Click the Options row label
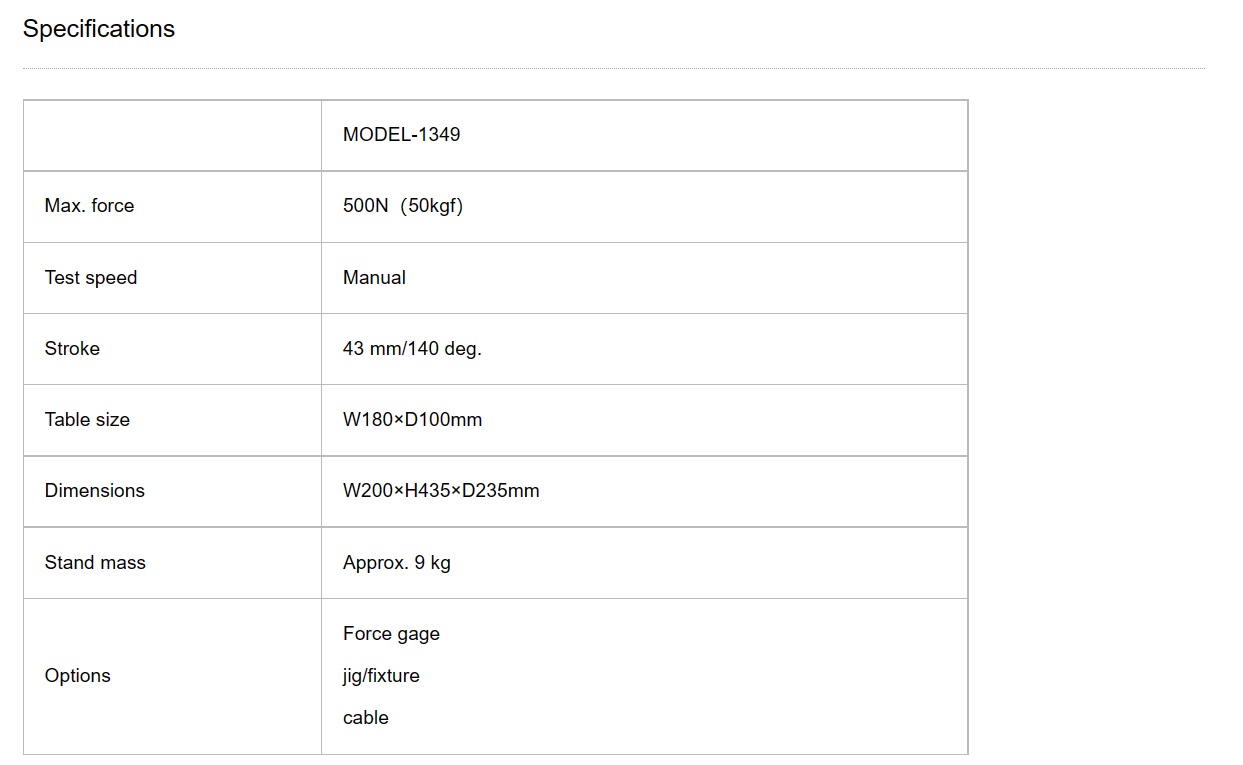This screenshot has height=765, width=1243. tap(78, 676)
